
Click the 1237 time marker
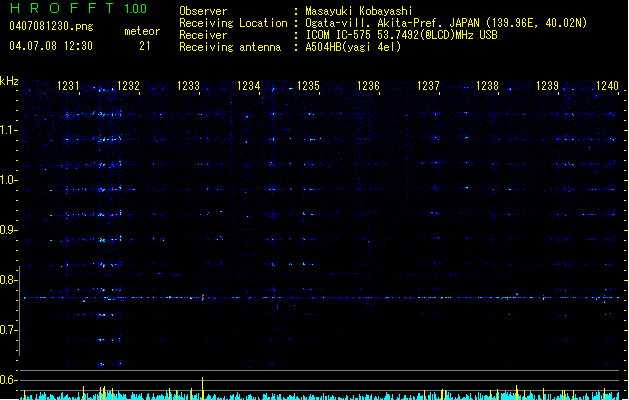428,86
